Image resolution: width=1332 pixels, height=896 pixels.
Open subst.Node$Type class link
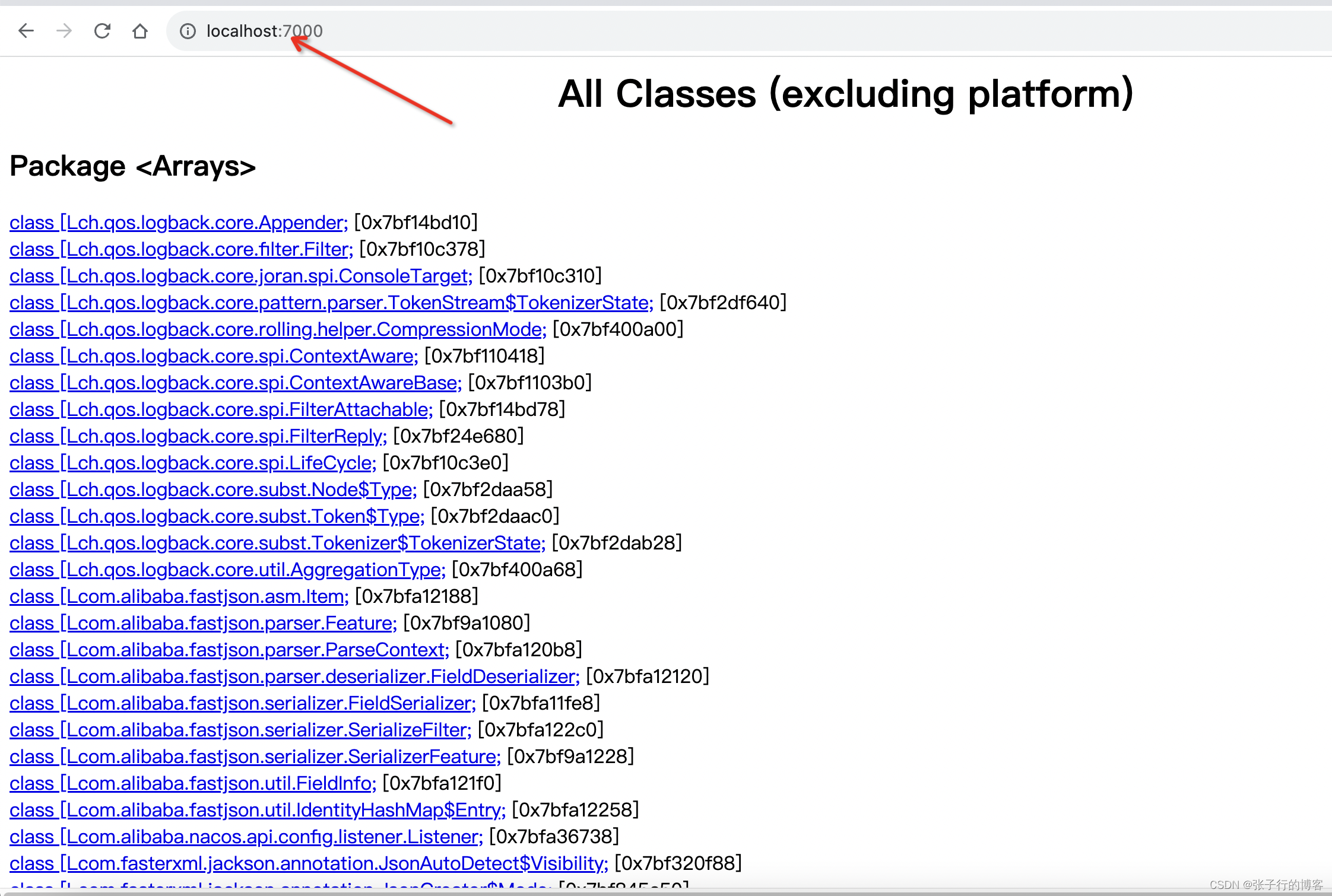tap(213, 490)
